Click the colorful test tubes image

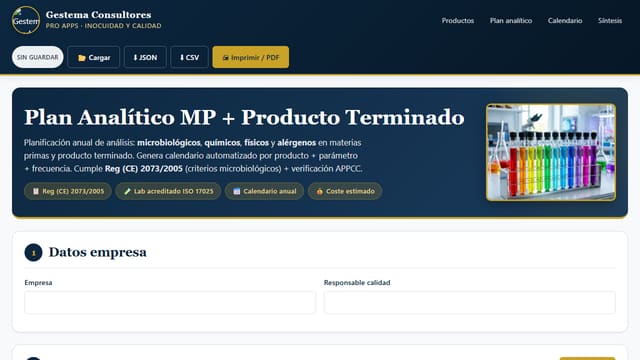tap(551, 152)
